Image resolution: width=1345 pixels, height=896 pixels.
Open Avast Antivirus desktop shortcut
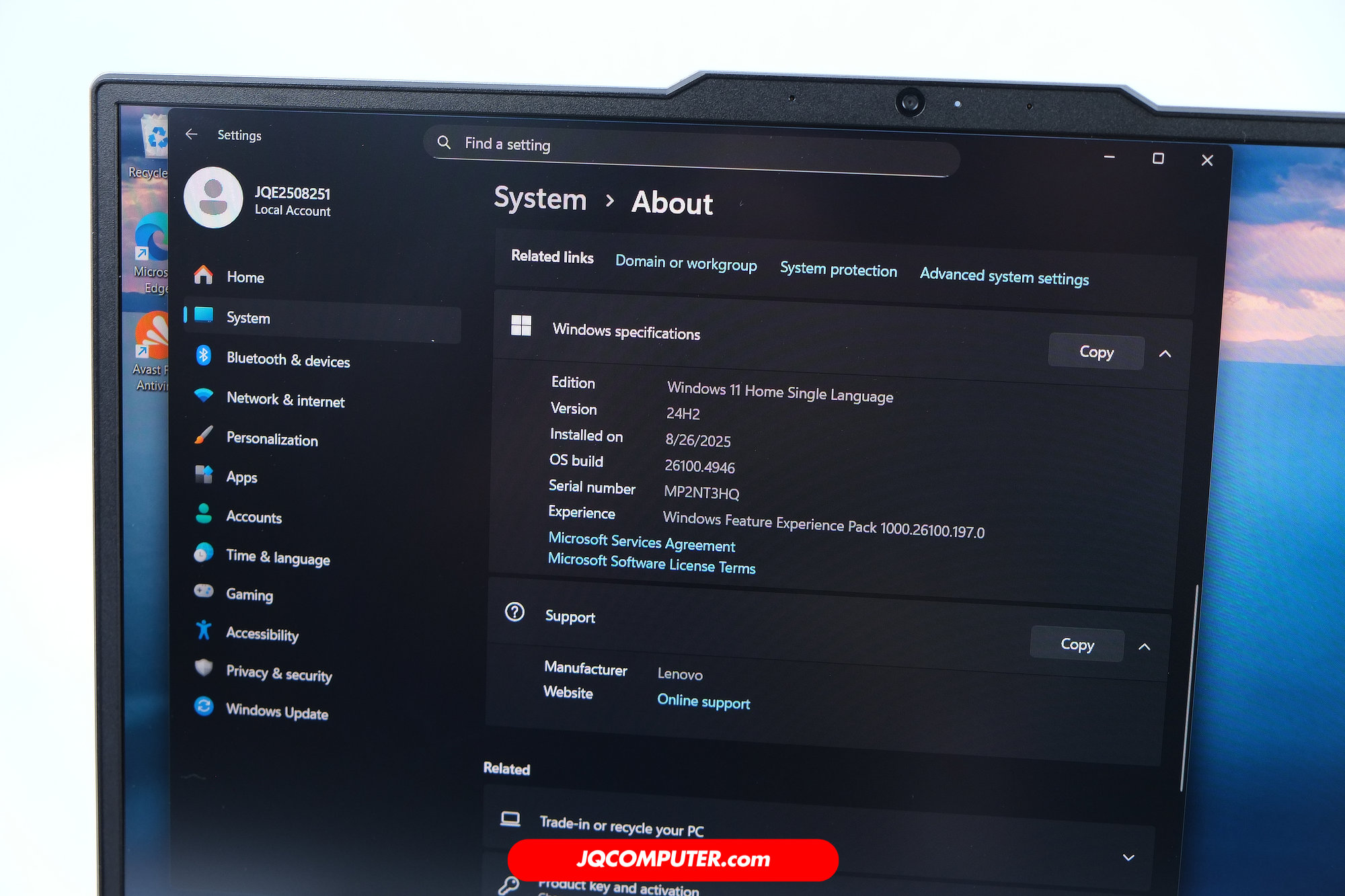[151, 352]
